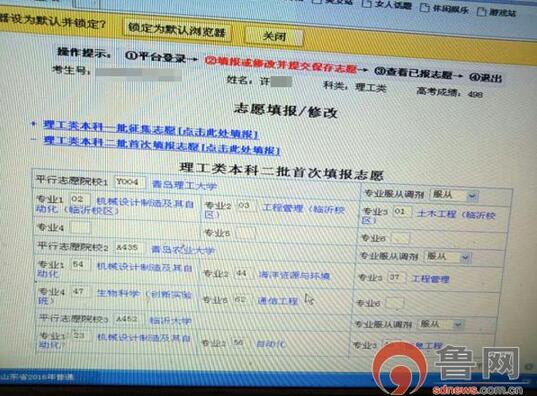Viewport: 537px width, 396px height.
Task: Click 自动化 major text
Action: coord(271,344)
